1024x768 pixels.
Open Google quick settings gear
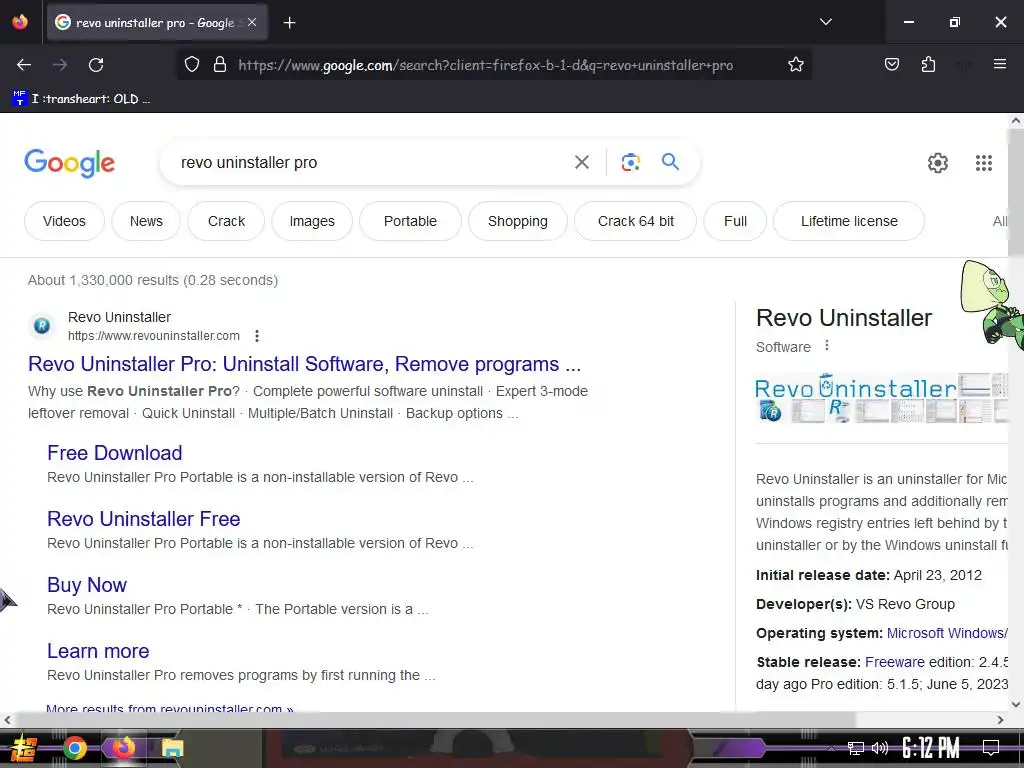pyautogui.click(x=937, y=163)
